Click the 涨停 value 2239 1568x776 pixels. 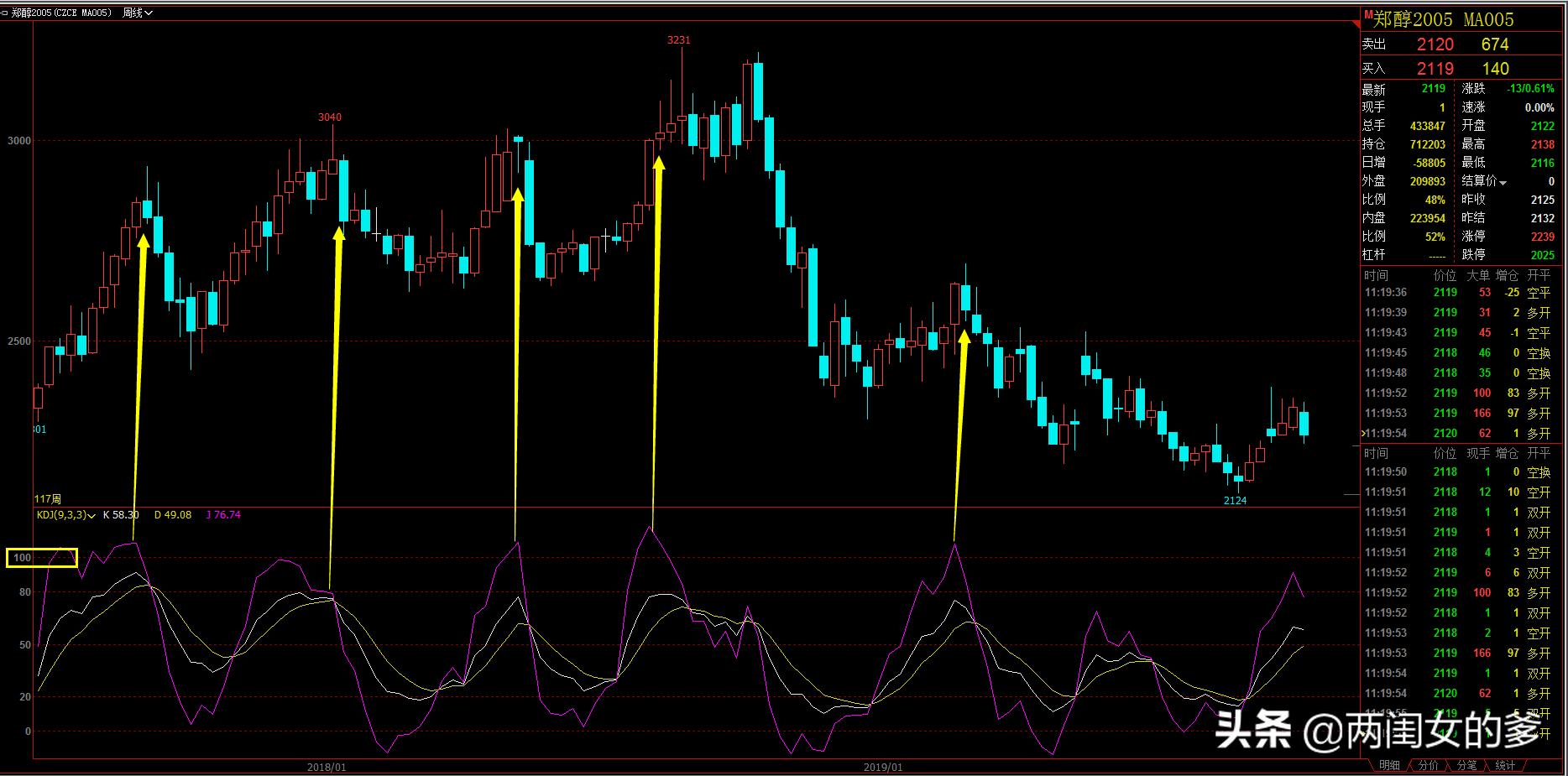[x=1543, y=237]
